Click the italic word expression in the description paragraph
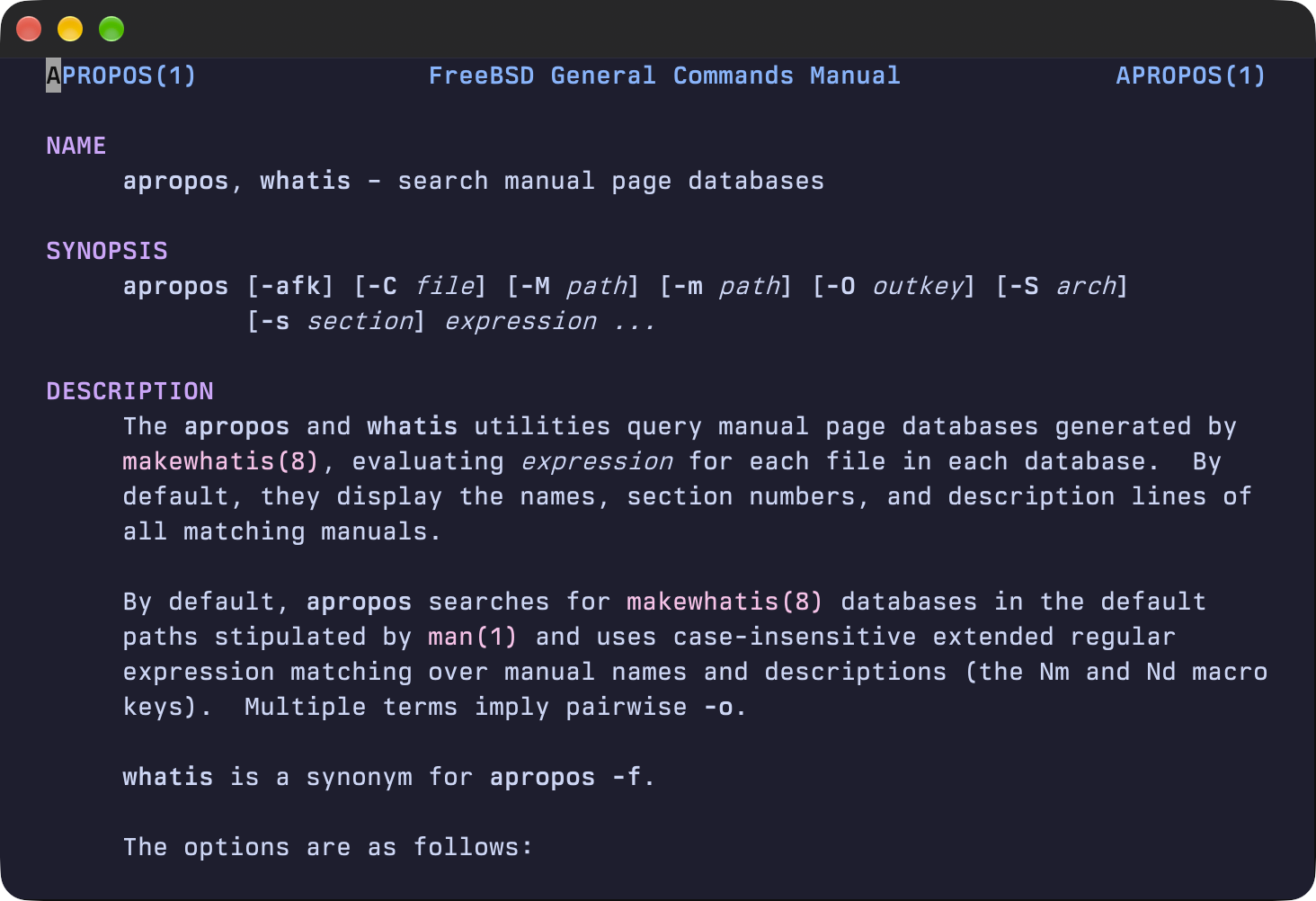Image resolution: width=1316 pixels, height=901 pixels. pyautogui.click(x=597, y=461)
